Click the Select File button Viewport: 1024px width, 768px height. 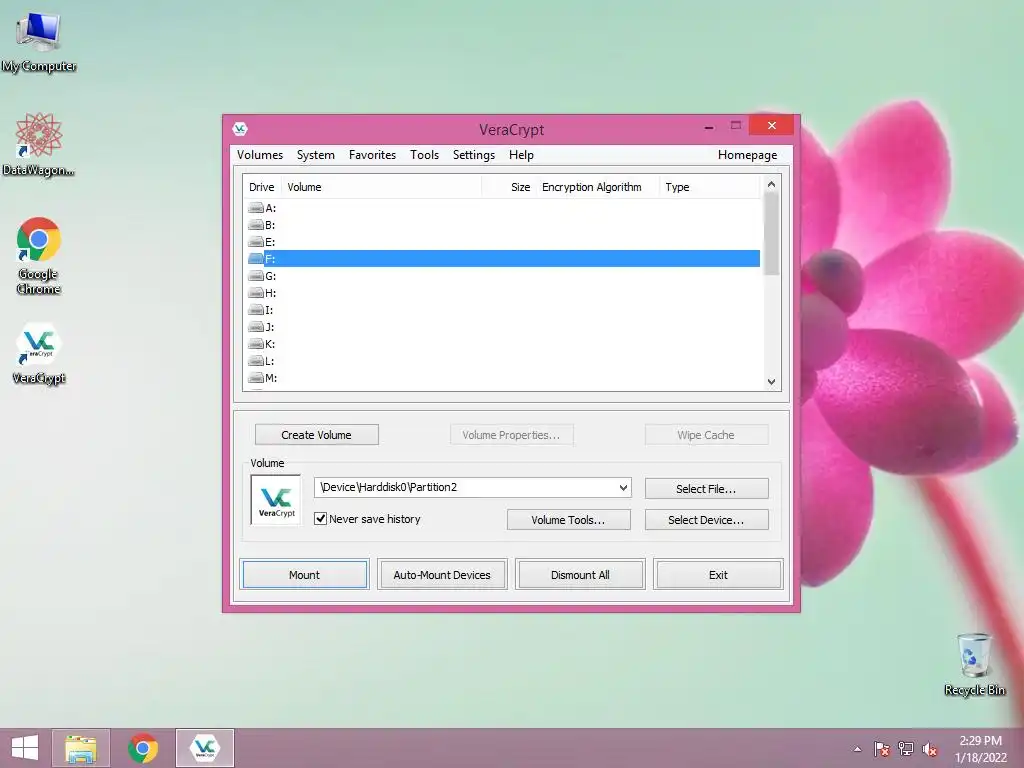[x=707, y=488]
